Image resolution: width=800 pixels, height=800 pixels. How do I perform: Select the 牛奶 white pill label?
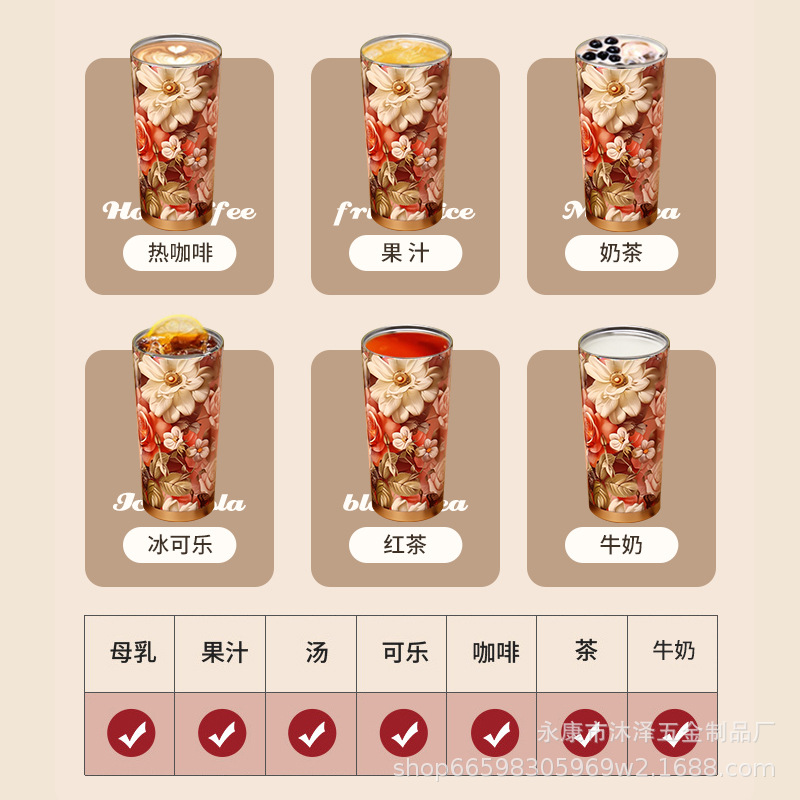621,544
